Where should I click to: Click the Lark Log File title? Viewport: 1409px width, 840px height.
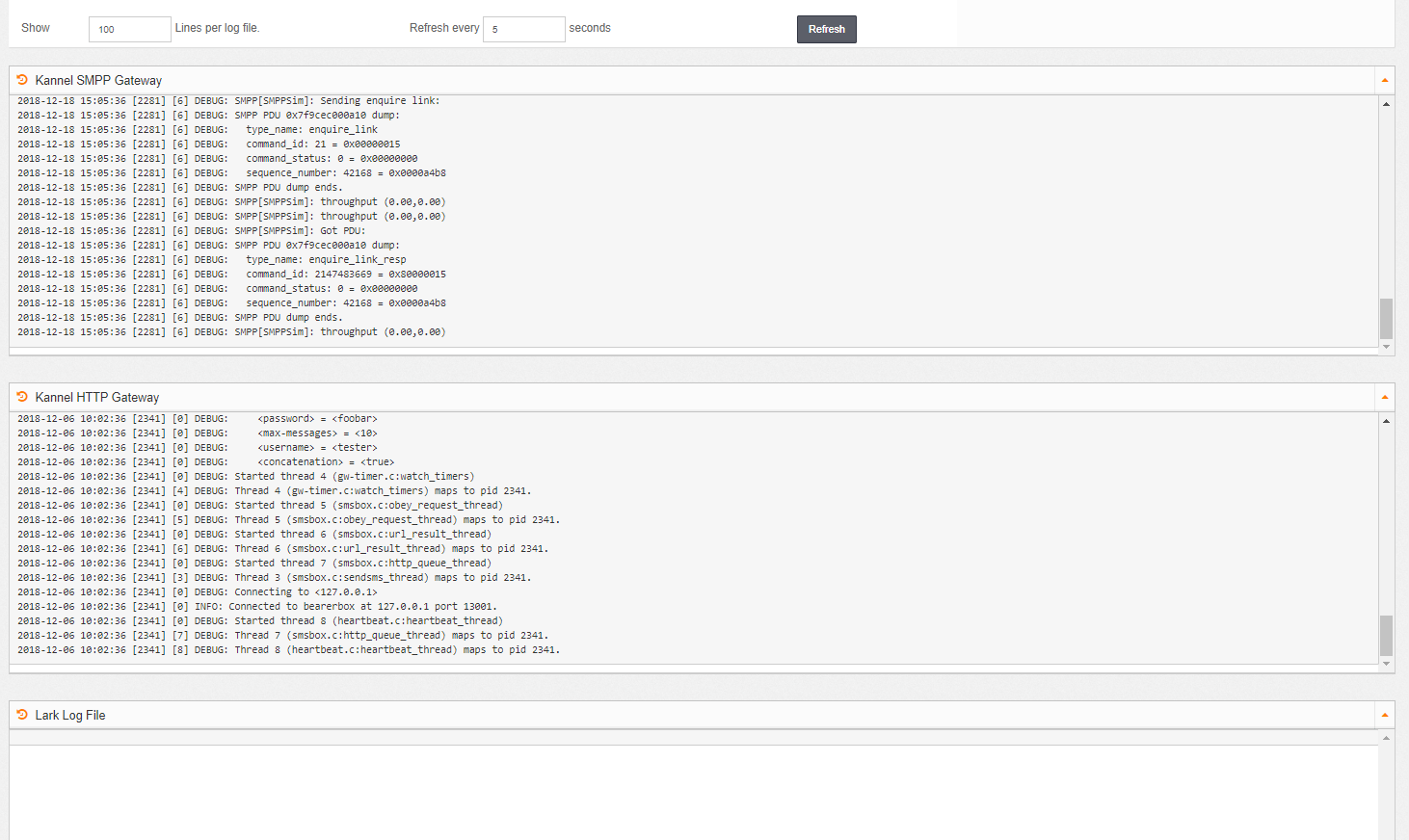[70, 716]
